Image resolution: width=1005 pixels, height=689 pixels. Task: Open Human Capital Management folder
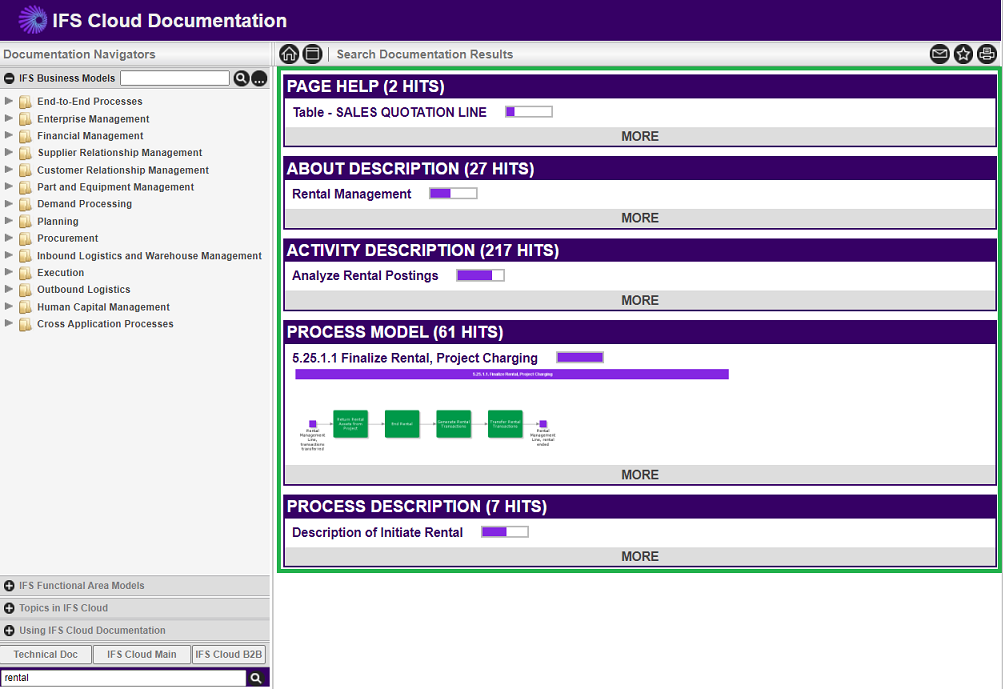pos(103,307)
